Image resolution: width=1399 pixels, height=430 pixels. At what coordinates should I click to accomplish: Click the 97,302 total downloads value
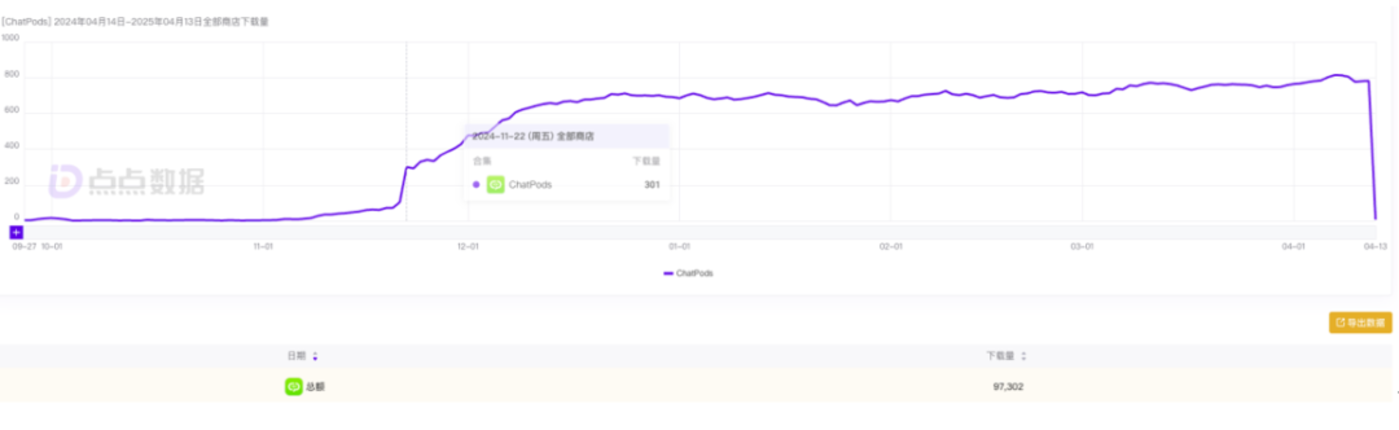(x=1008, y=386)
